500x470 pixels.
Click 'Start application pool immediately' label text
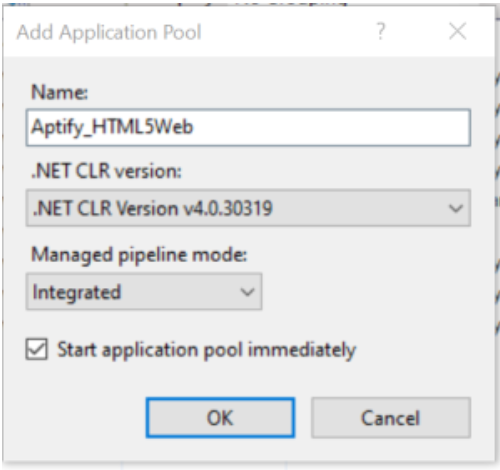pyautogui.click(x=207, y=350)
